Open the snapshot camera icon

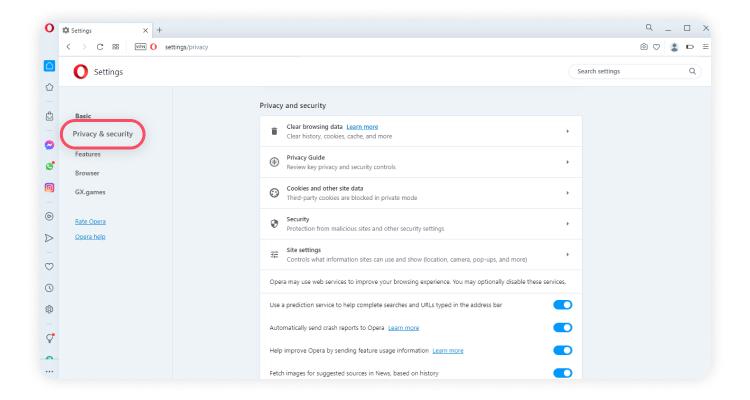pos(644,47)
